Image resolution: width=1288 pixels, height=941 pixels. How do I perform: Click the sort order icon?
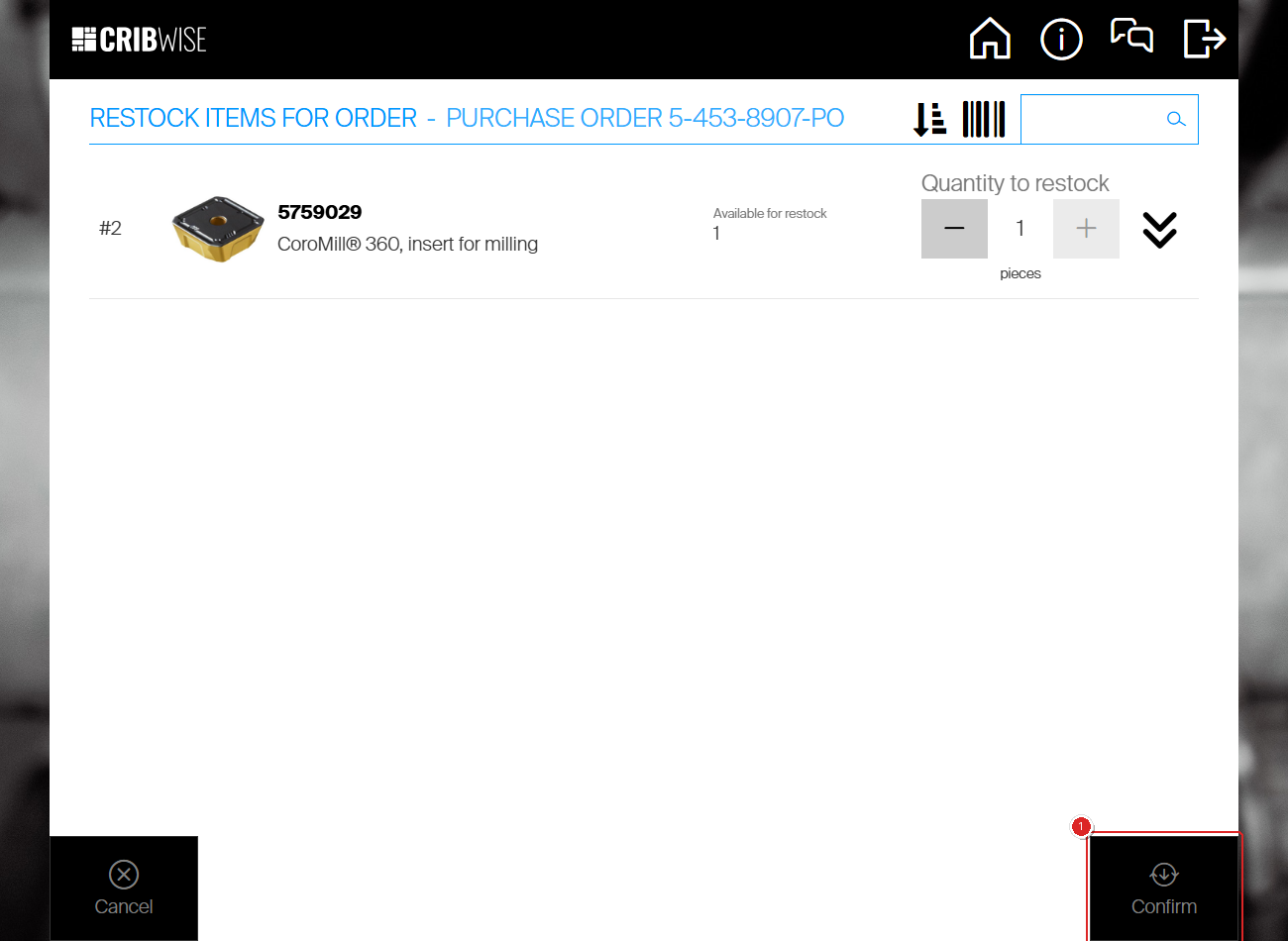(929, 119)
